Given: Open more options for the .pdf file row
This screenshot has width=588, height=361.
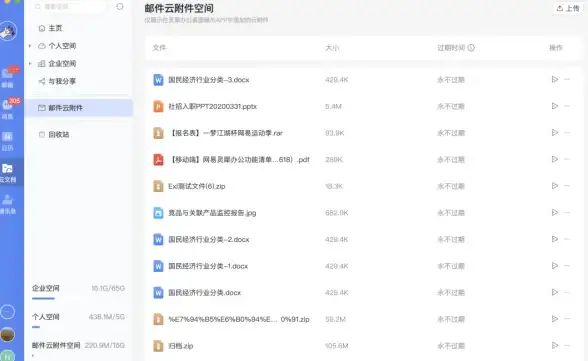Looking at the screenshot, I should (567, 159).
